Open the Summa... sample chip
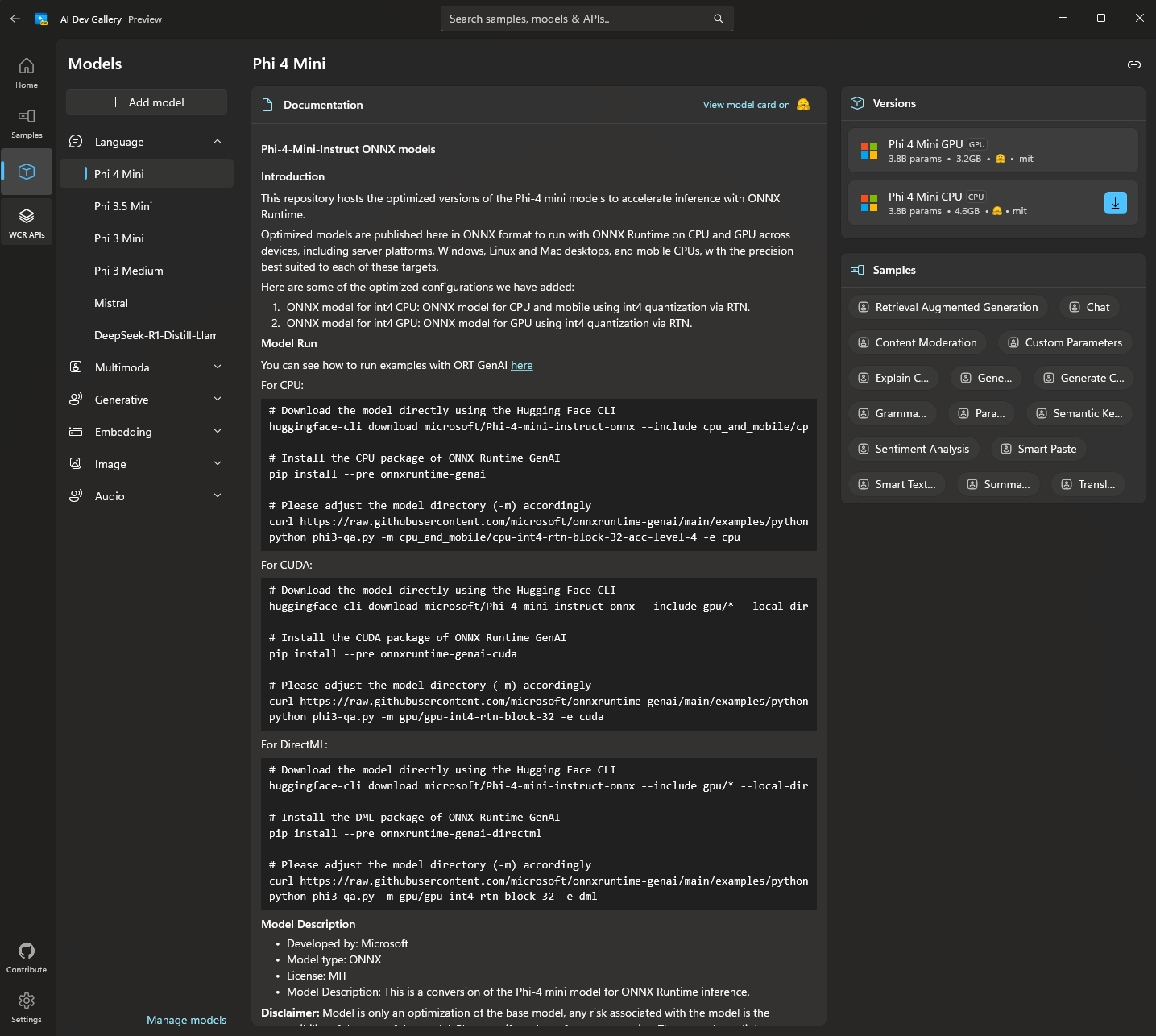Image resolution: width=1156 pixels, height=1036 pixels. click(x=998, y=484)
